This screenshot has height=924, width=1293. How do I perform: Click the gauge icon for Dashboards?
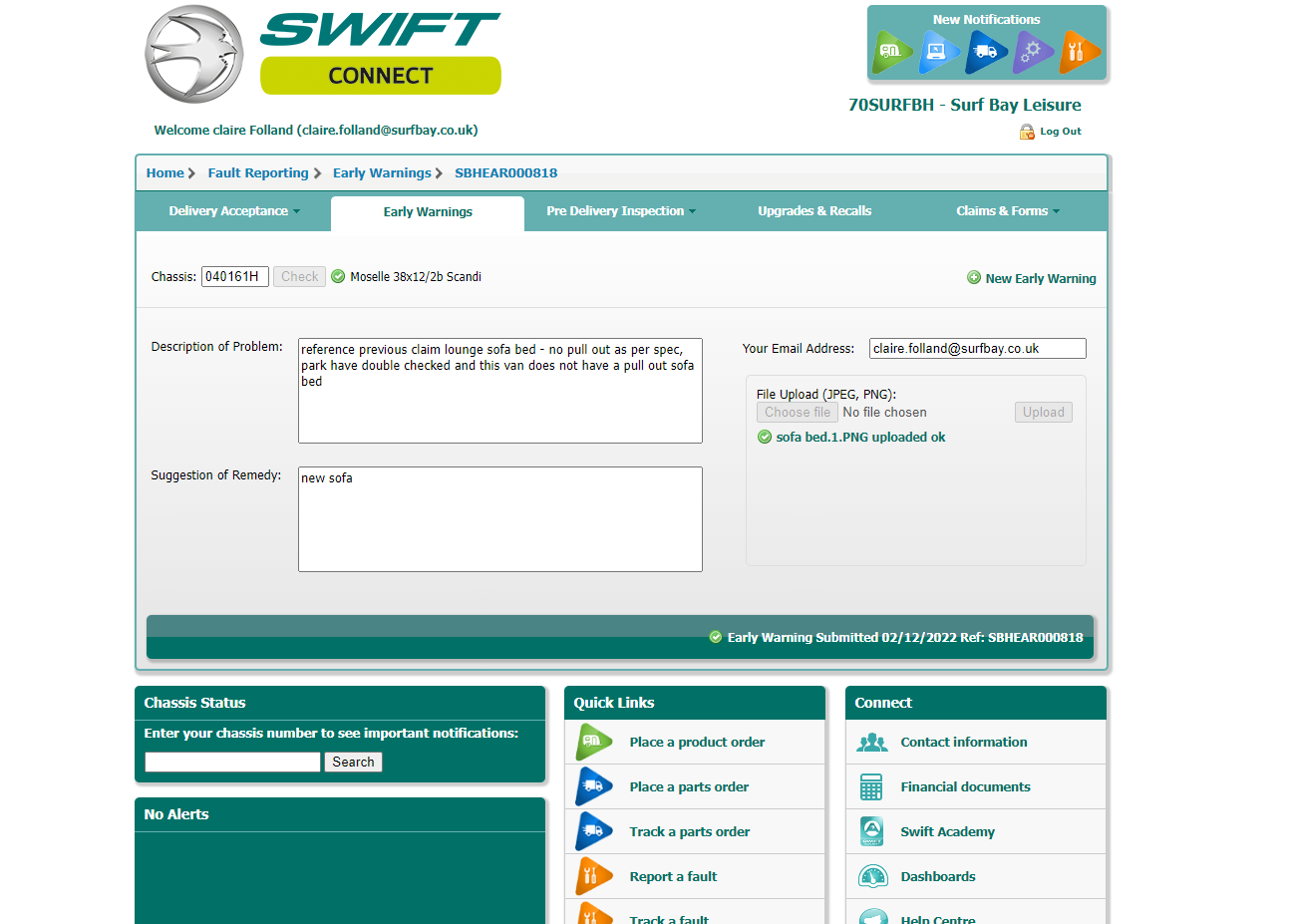click(x=873, y=876)
